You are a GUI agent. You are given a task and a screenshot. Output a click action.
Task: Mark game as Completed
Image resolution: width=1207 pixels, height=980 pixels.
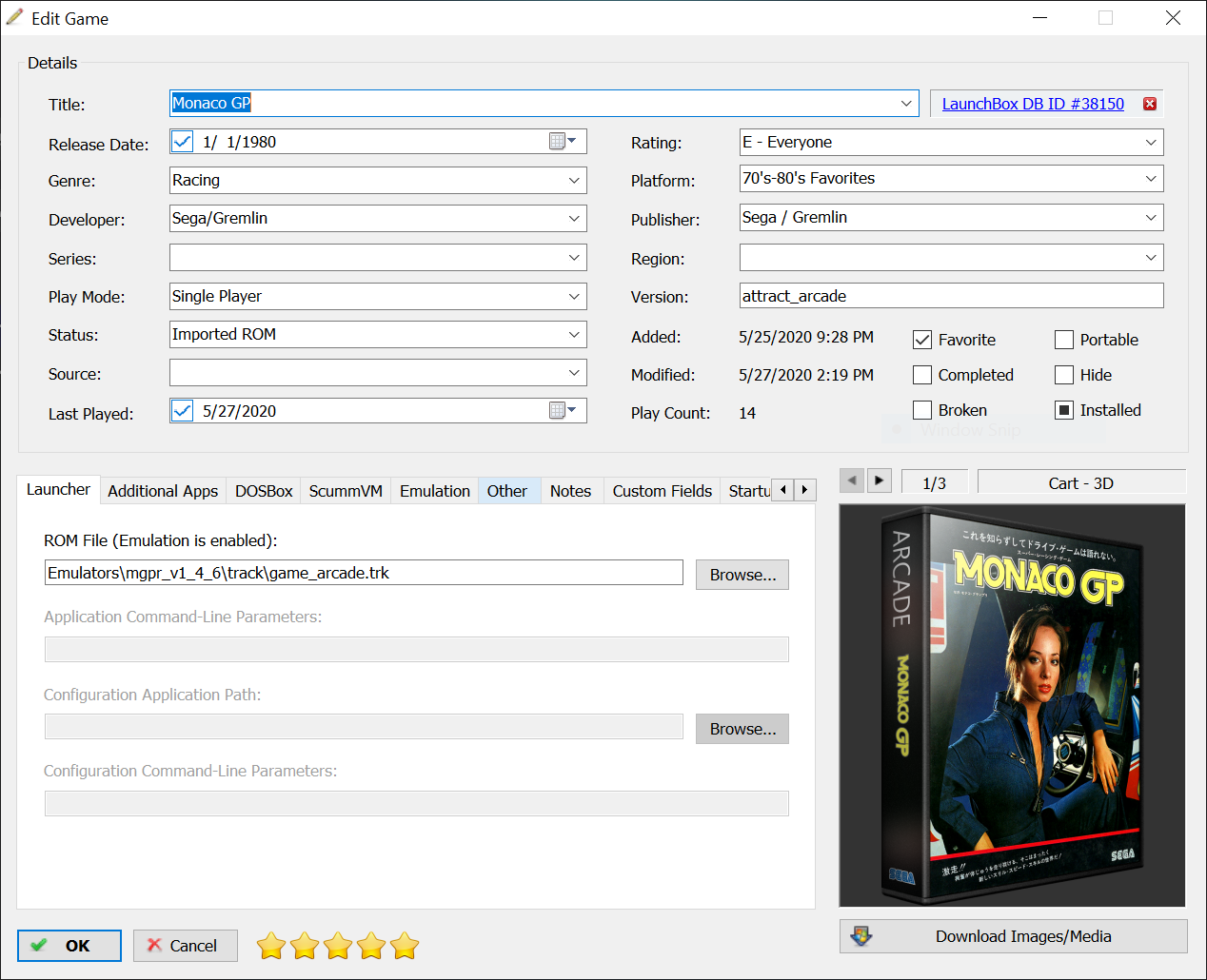pyautogui.click(x=921, y=375)
